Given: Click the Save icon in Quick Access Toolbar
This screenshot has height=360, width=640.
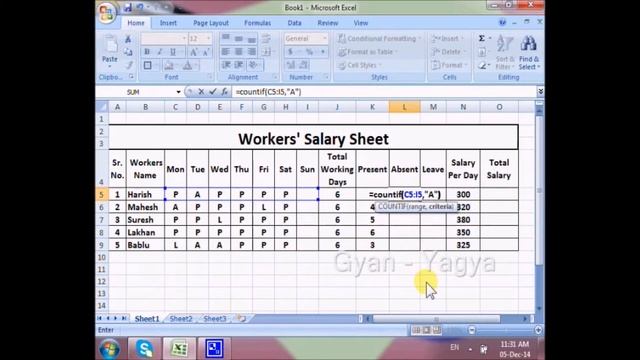Looking at the screenshot, I should 128,7.
